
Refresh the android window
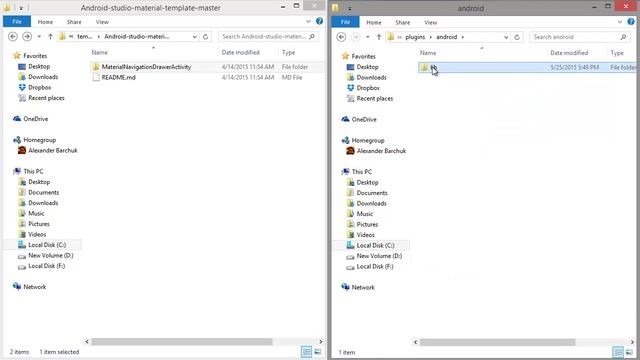517,37
